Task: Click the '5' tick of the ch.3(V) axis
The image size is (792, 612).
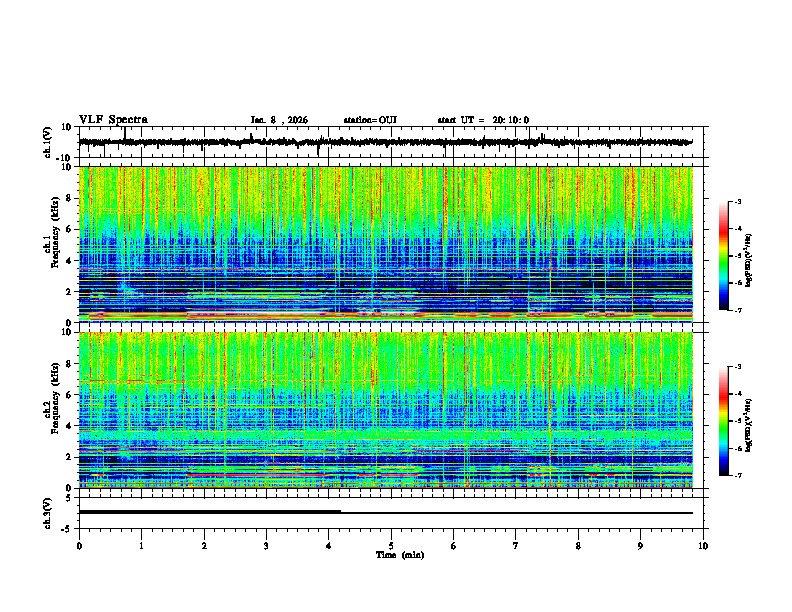Action: pyautogui.click(x=69, y=497)
